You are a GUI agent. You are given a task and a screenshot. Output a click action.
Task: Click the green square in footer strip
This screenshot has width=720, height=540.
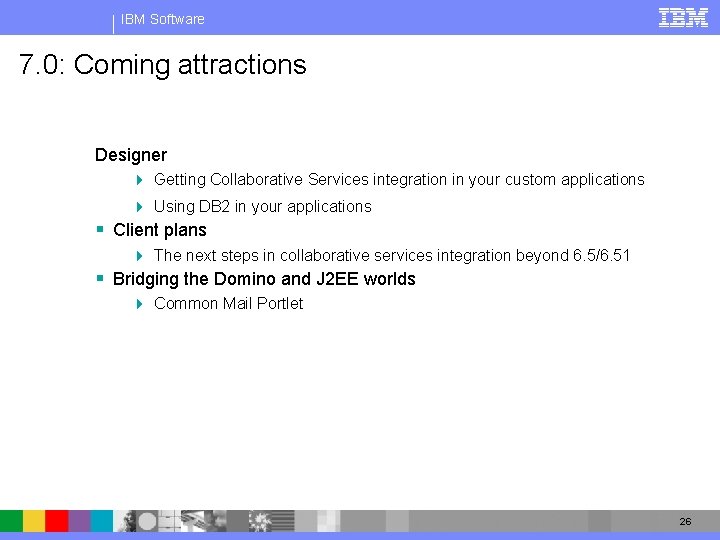(11, 521)
